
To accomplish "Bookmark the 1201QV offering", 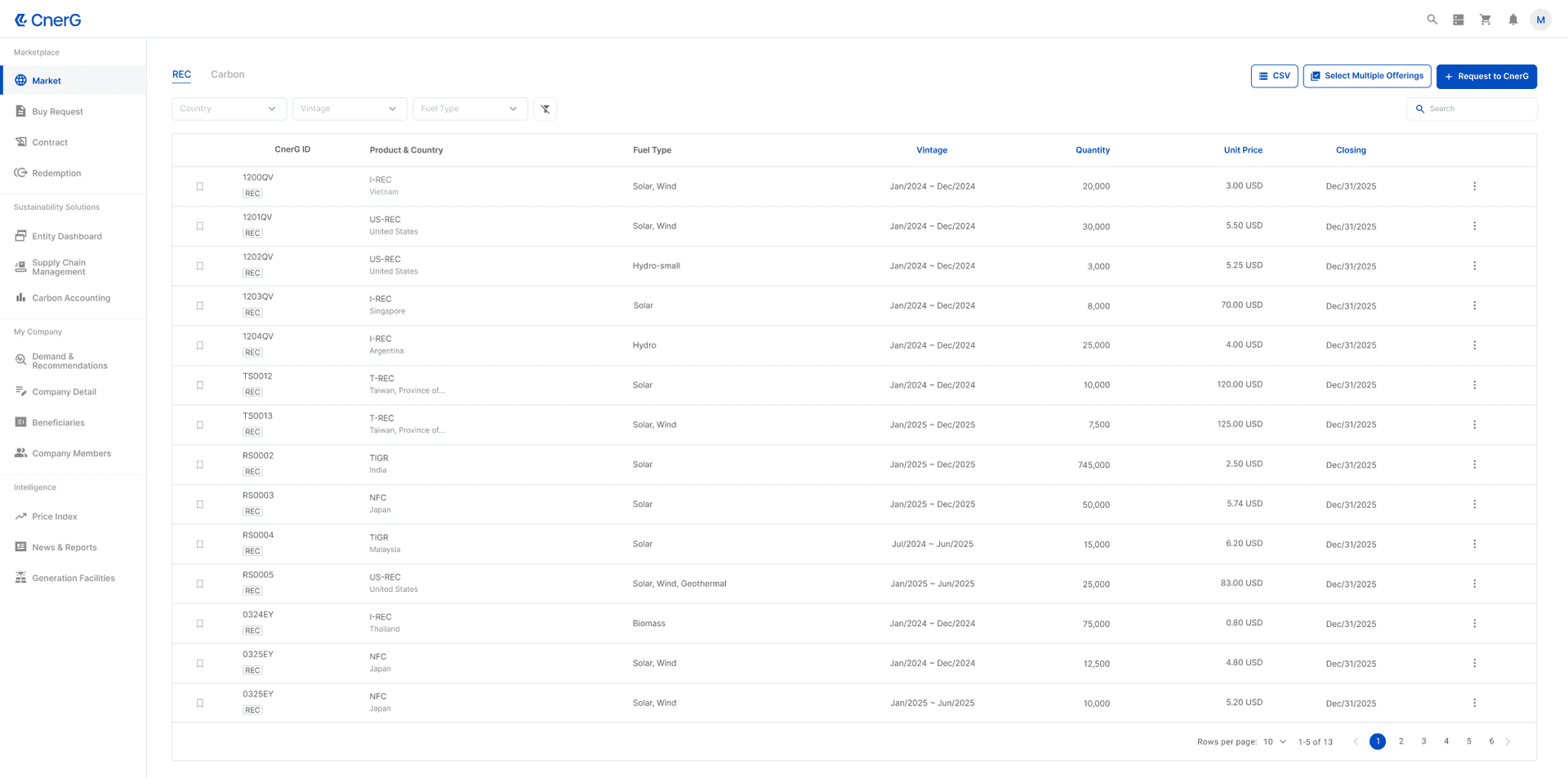I will tap(200, 226).
